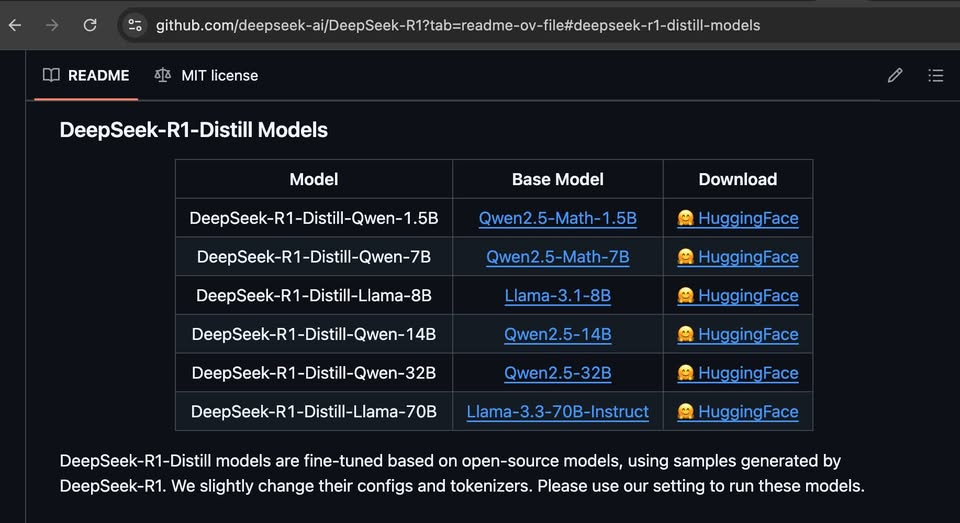
Task: Click the book icon beside README
Action: (51, 75)
